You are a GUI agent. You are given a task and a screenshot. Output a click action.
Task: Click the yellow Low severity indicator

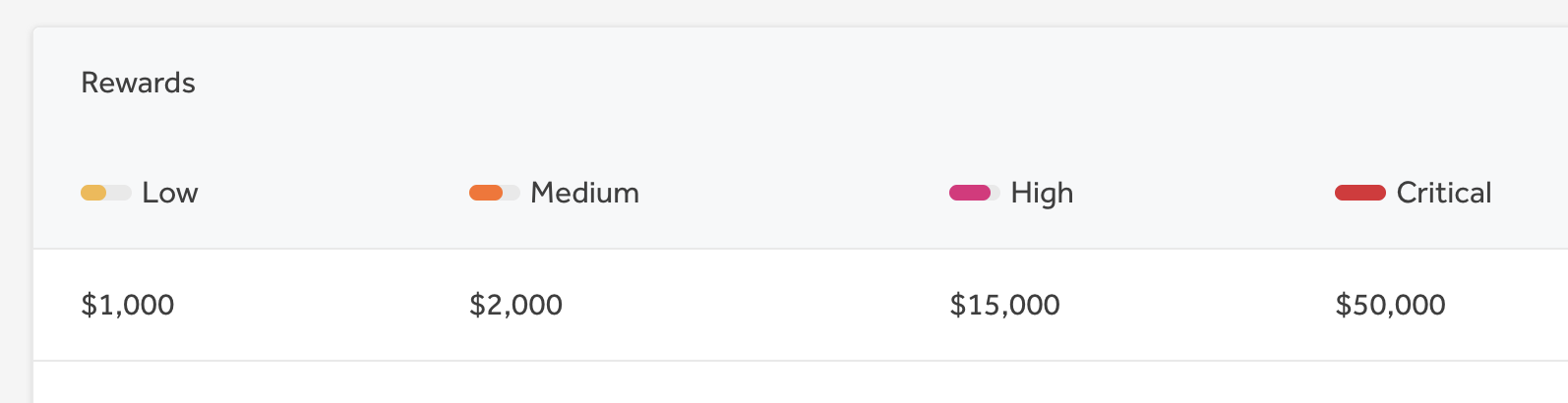pos(93,193)
